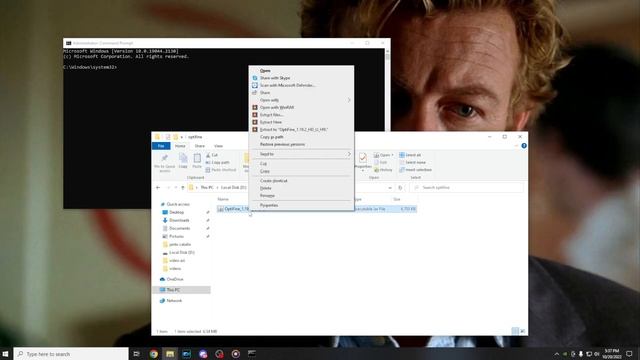Select Restore previous versions
This screenshot has height=360, width=640.
(282, 144)
